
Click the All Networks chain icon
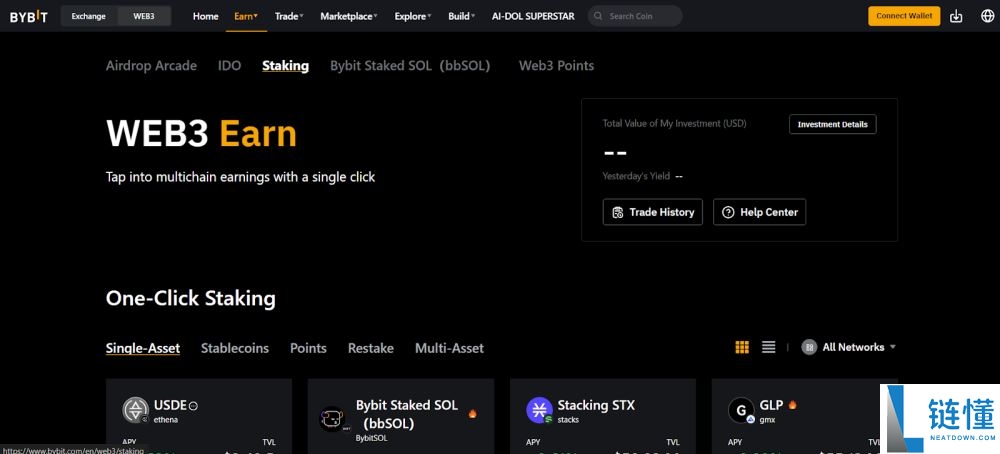[x=809, y=347]
